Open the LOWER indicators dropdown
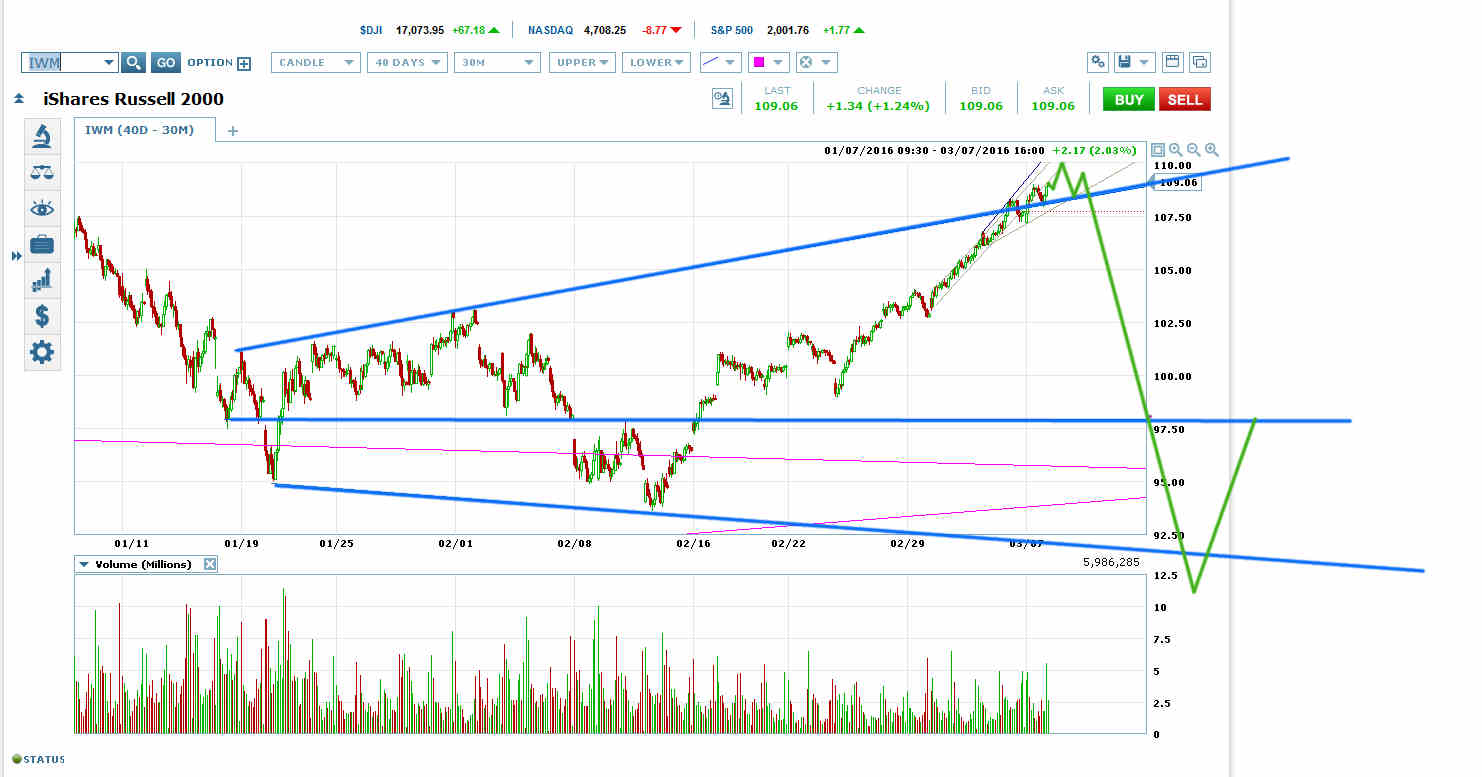This screenshot has height=777, width=1482. tap(657, 62)
